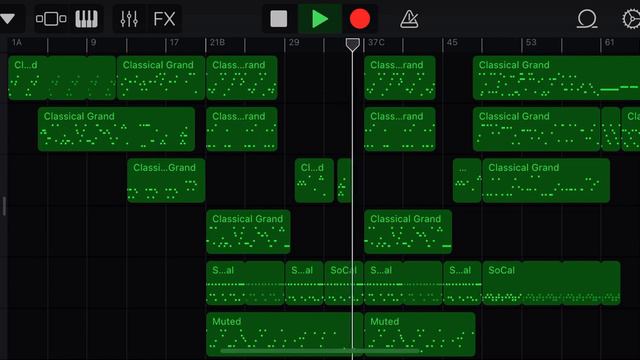The height and width of the screenshot is (360, 640).
Task: Open the loop browser icon
Action: 587,19
